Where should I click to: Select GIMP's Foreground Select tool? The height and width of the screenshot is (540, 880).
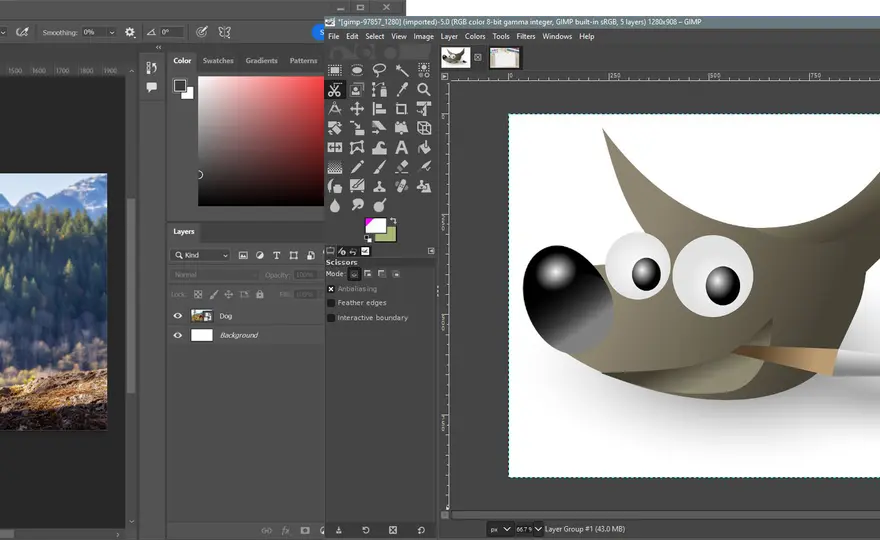point(357,90)
